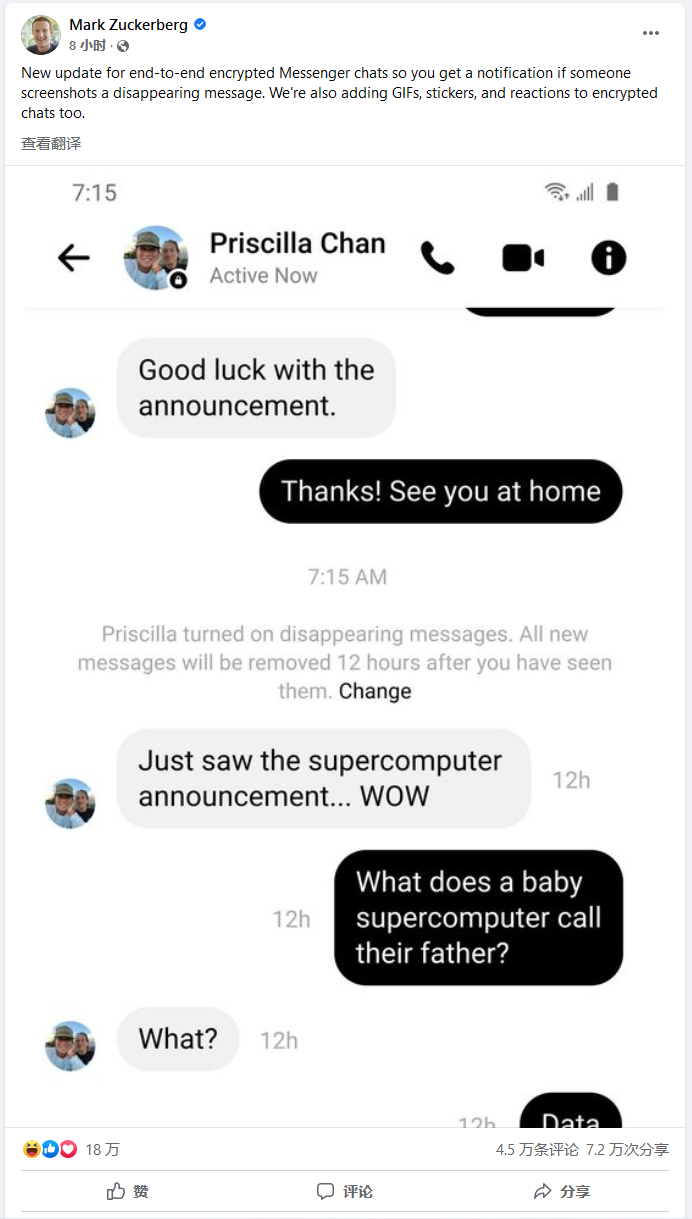Click the blue verified badge icon
The width and height of the screenshot is (692, 1219).
pos(200,25)
